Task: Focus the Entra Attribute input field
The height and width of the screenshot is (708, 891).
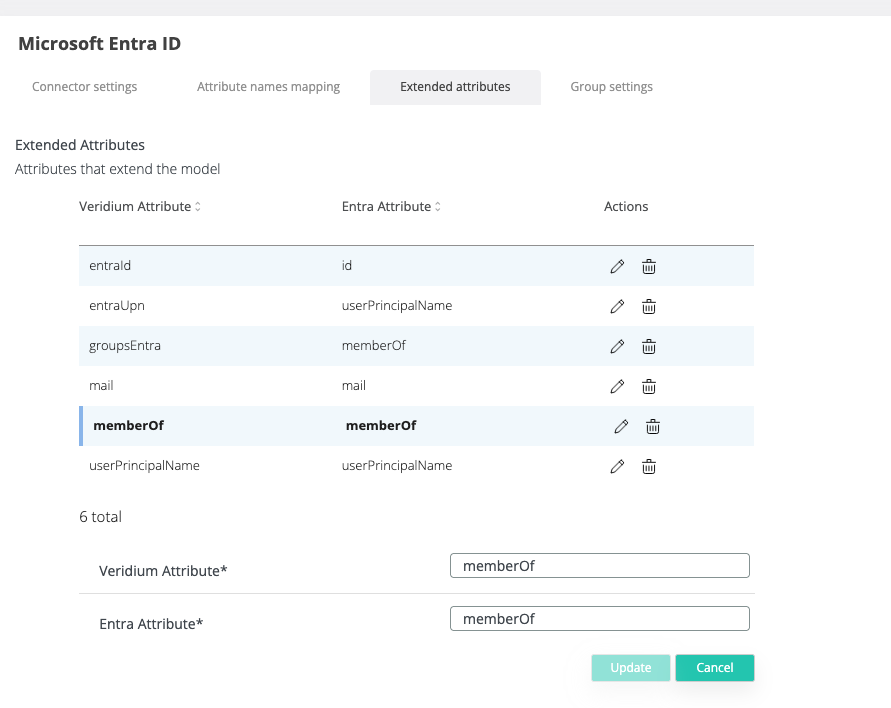Action: tap(599, 619)
